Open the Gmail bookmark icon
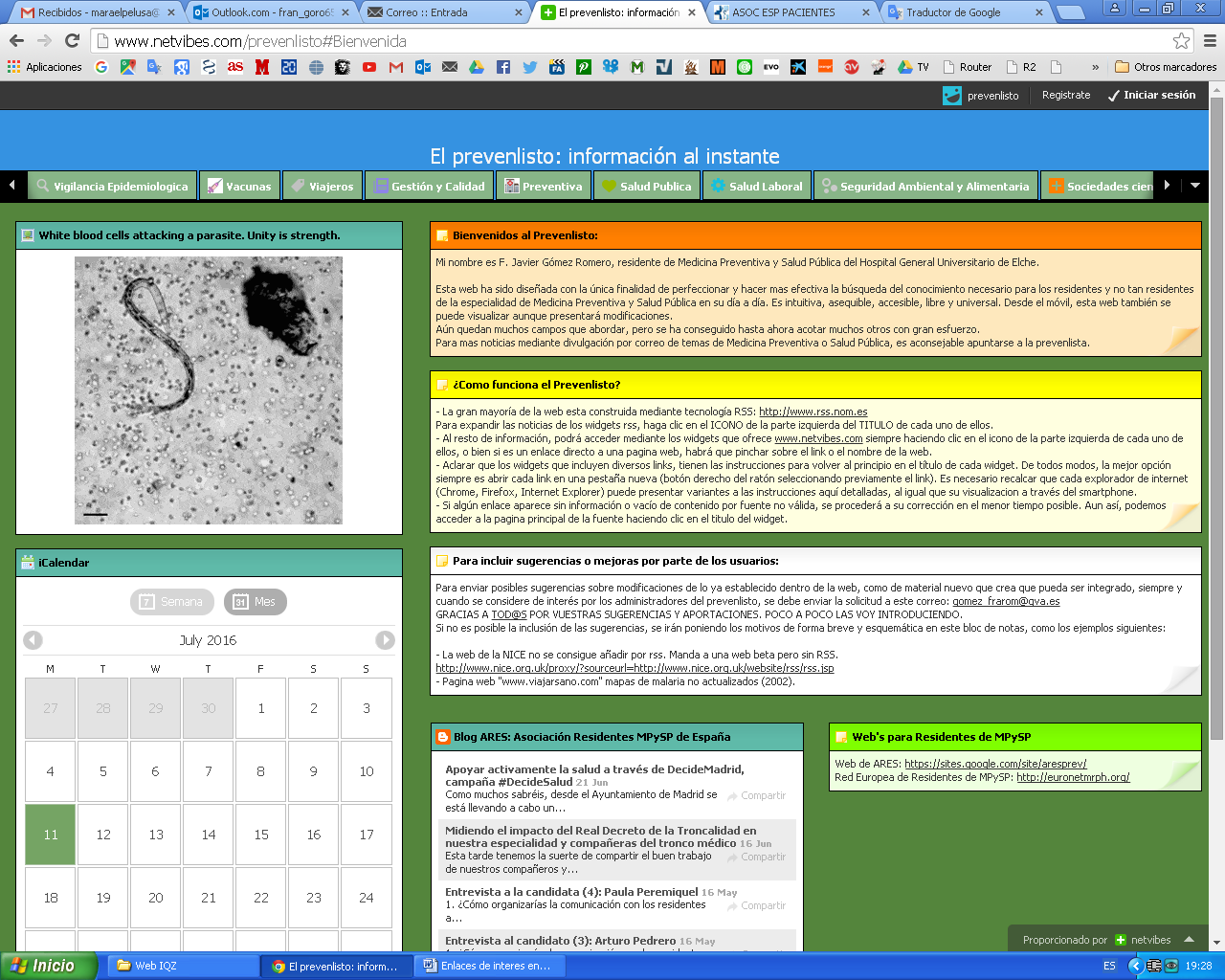The width and height of the screenshot is (1225, 980). (x=396, y=67)
